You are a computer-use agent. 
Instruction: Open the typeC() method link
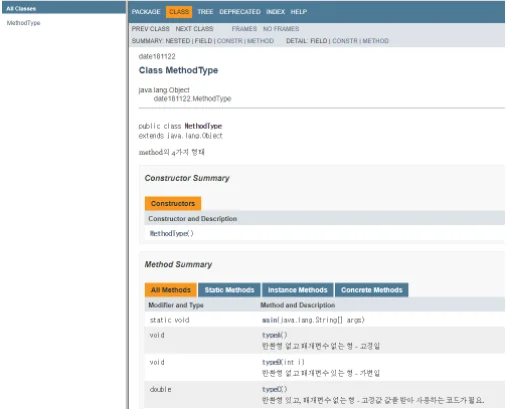(272, 389)
